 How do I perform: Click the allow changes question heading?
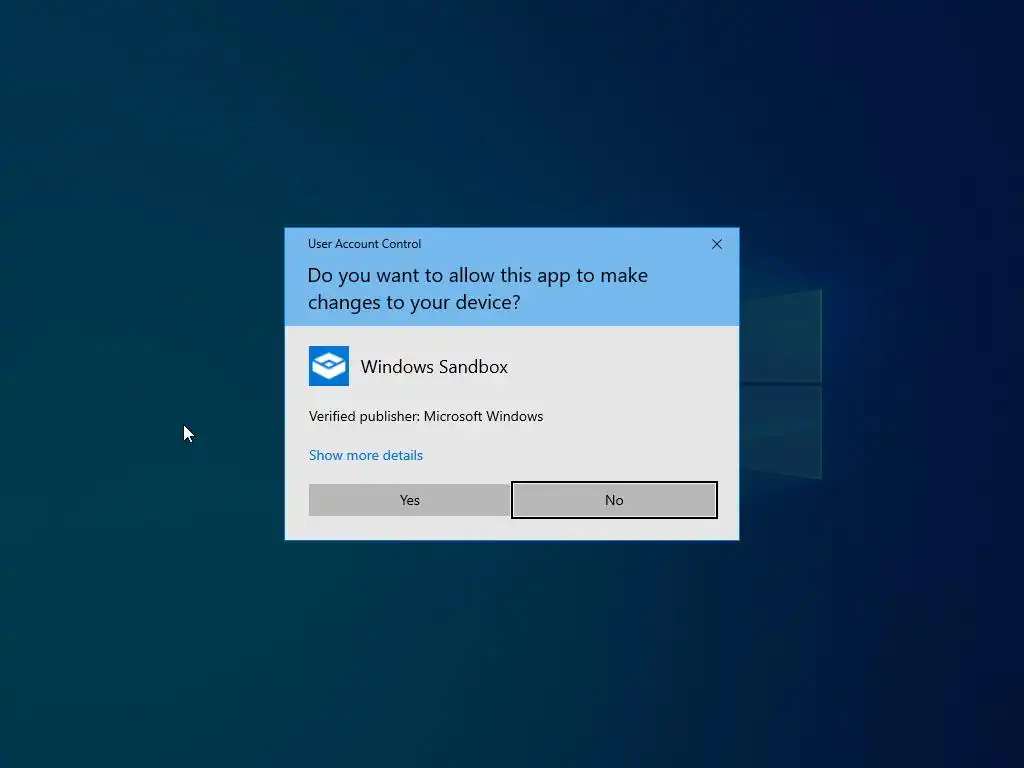click(x=477, y=289)
